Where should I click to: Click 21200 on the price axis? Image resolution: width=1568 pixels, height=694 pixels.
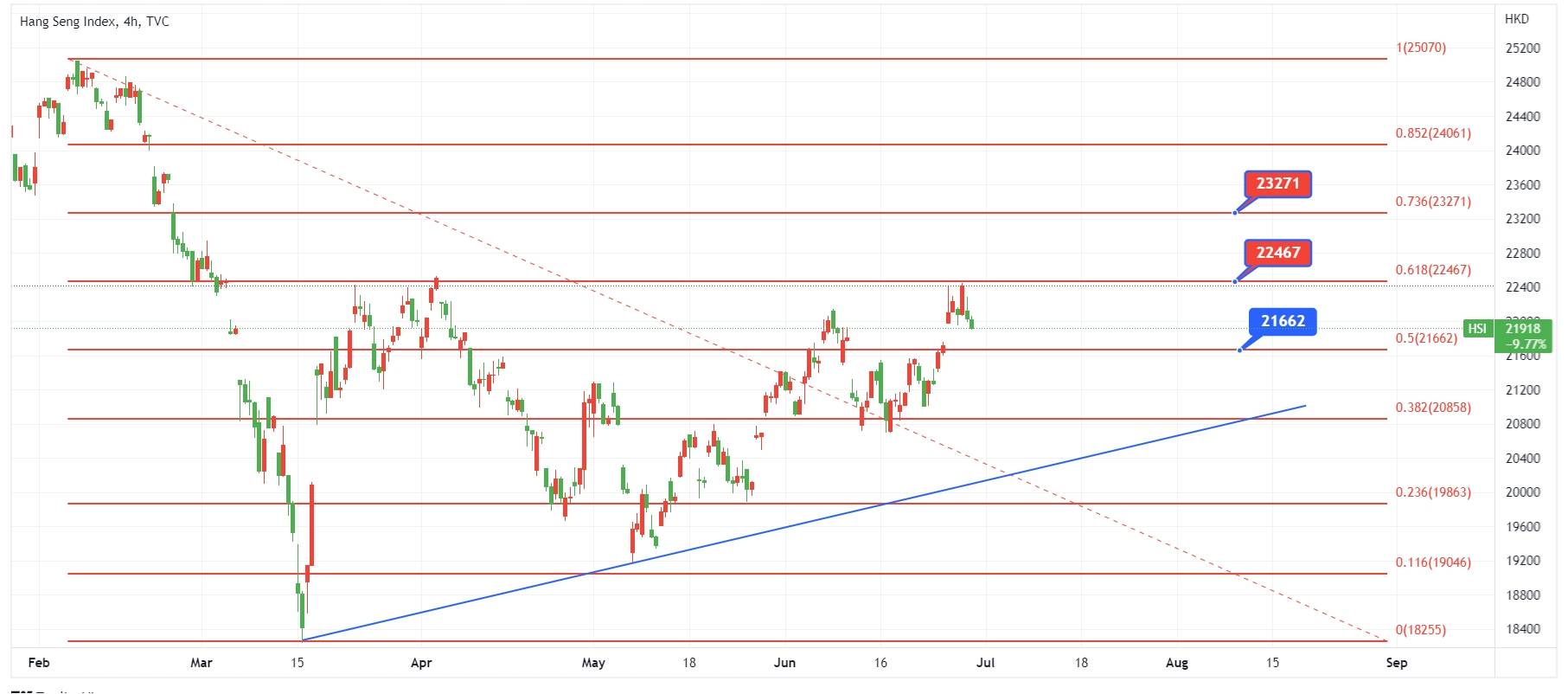(1522, 390)
